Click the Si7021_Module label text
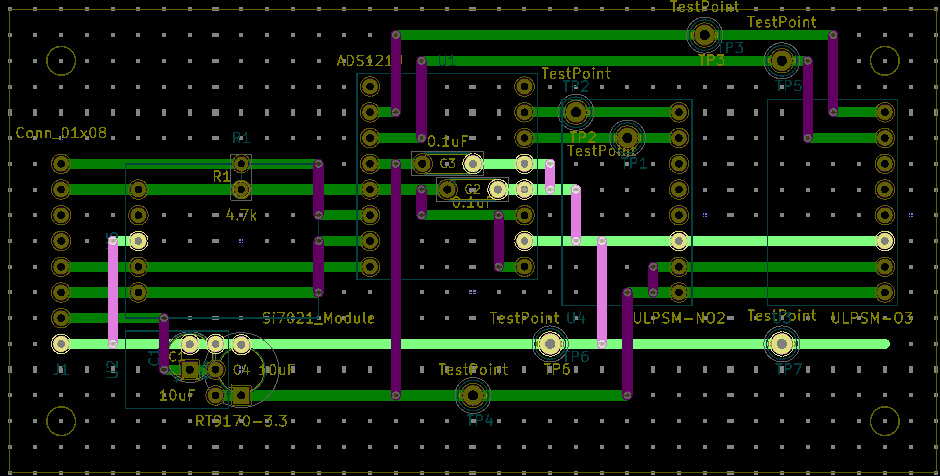The width and height of the screenshot is (940, 476). pos(318,318)
